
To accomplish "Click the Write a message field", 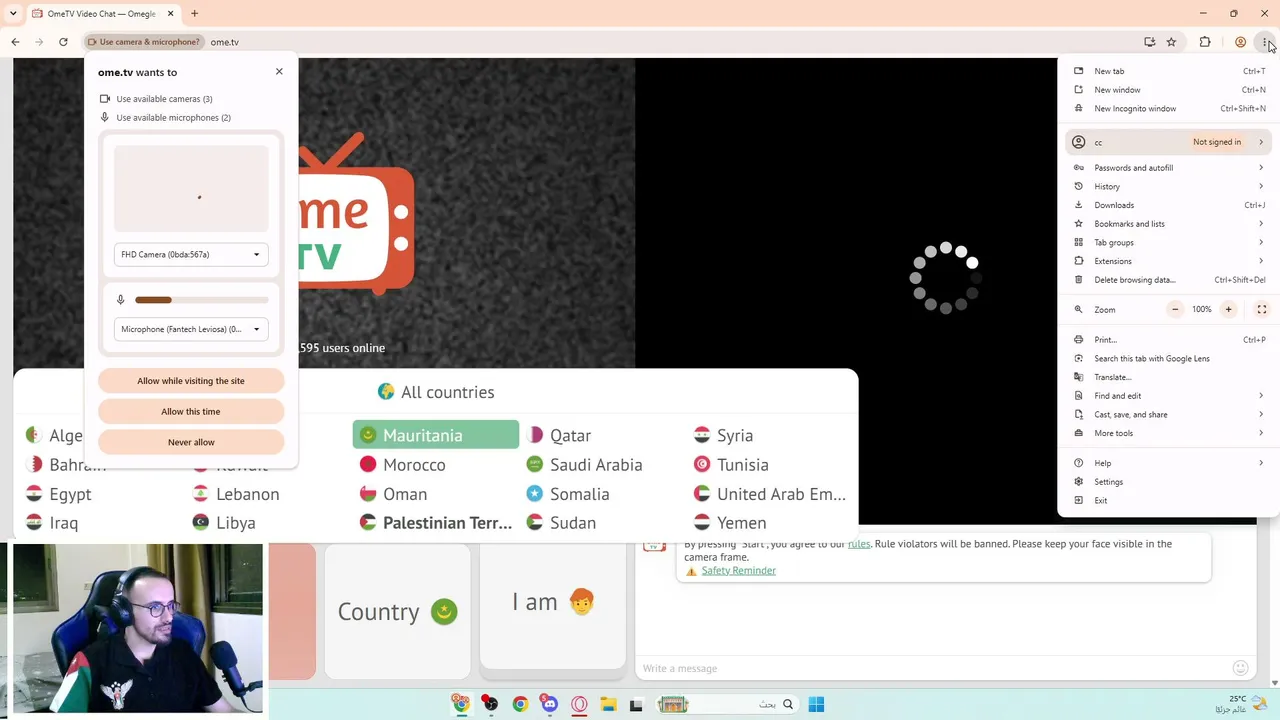I will point(930,668).
